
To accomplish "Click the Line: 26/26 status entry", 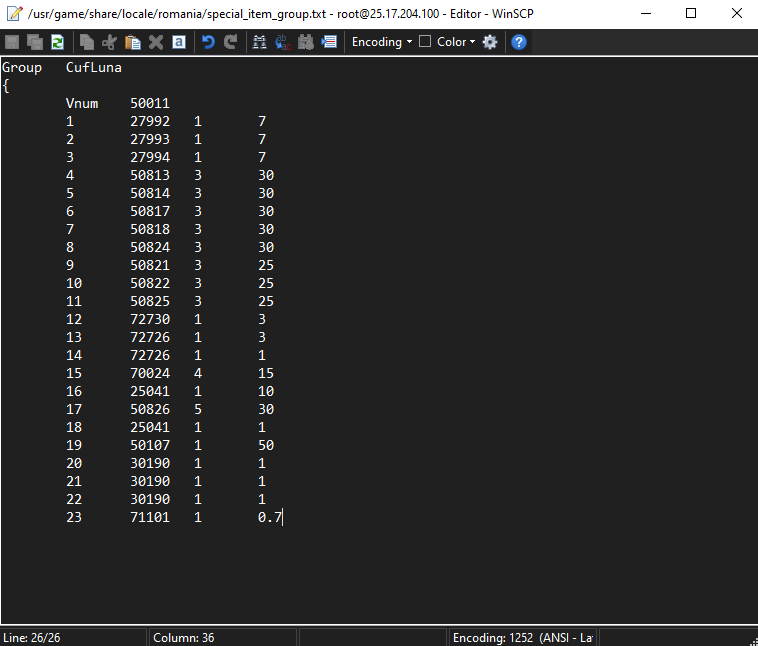I will 32,638.
